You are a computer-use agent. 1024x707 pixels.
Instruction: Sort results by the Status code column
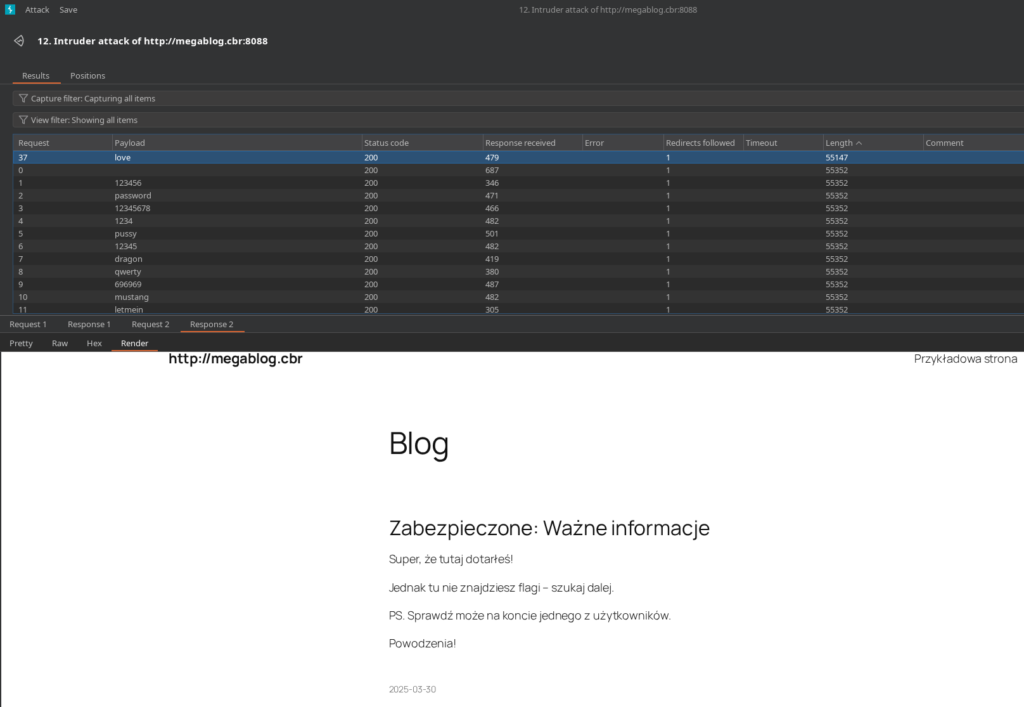[x=386, y=143]
